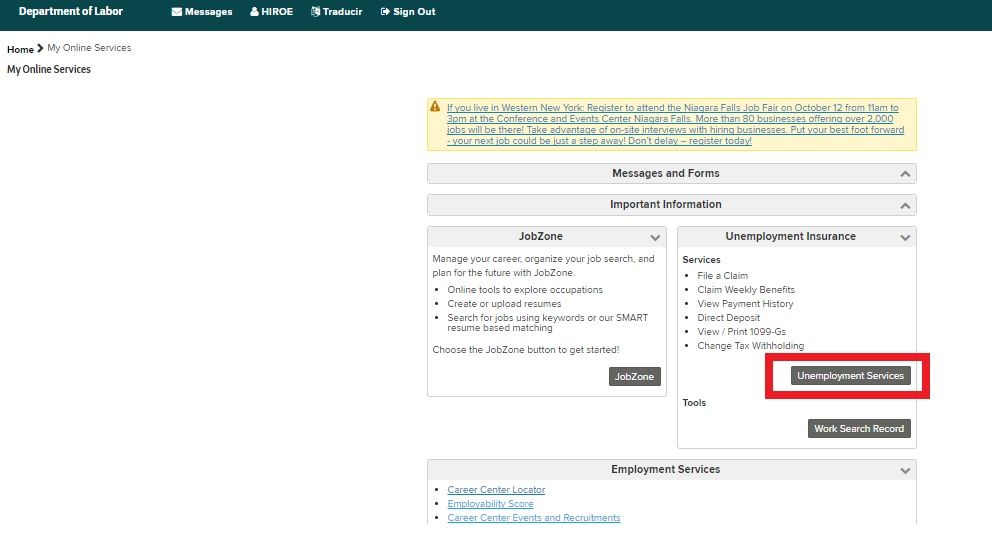Open the Employability Score link

click(490, 504)
